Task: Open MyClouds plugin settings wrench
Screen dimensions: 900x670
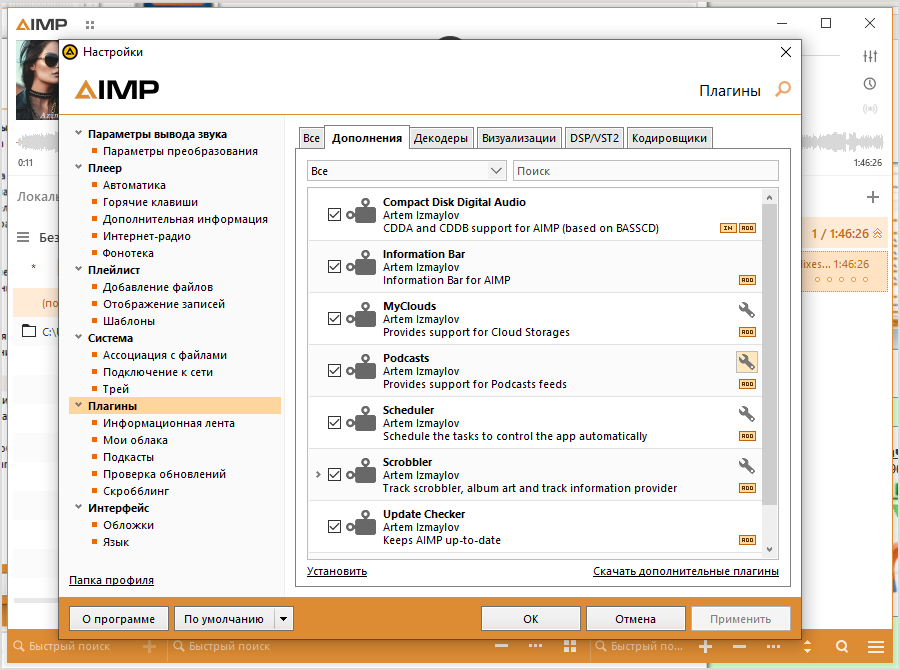Action: click(746, 310)
